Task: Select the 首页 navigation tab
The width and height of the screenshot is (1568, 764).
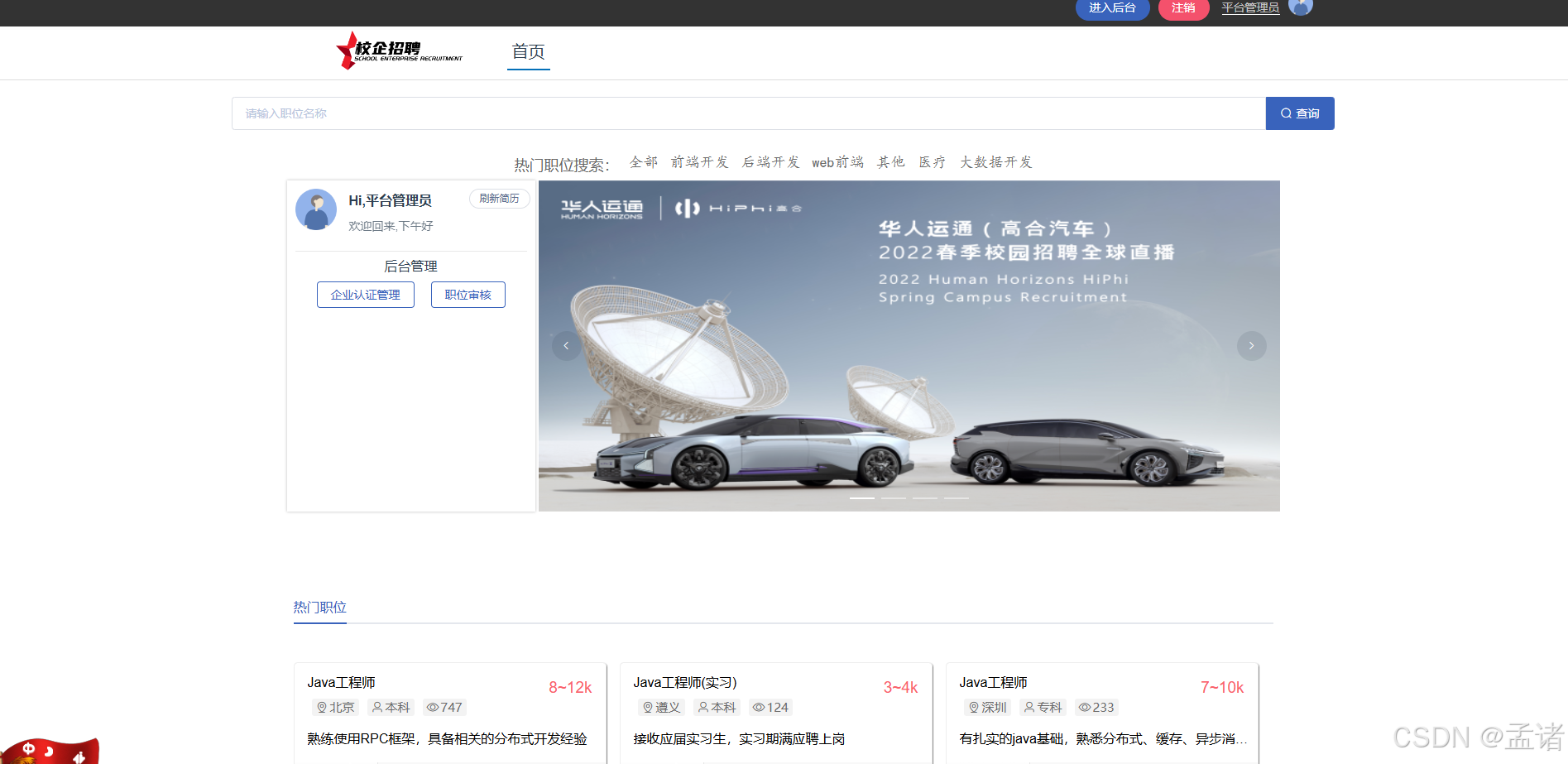Action: coord(528,51)
